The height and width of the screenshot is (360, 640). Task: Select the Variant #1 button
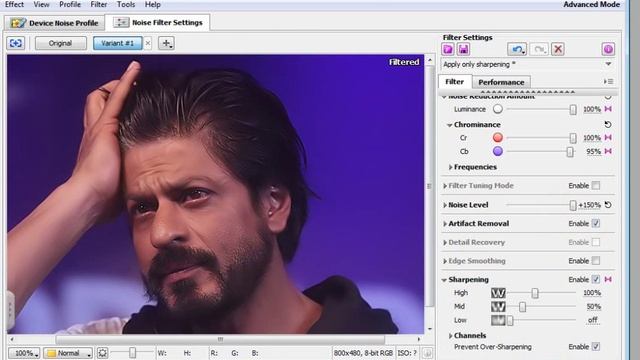pos(118,43)
